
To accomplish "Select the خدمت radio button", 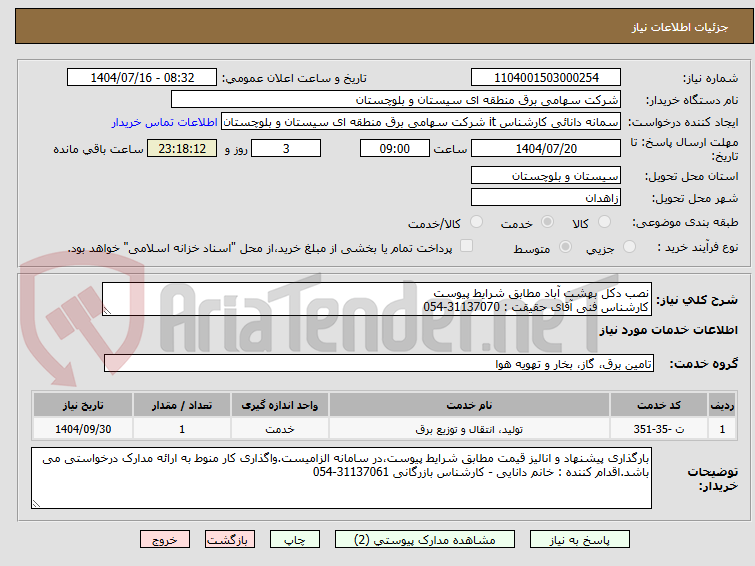I will pos(547,222).
